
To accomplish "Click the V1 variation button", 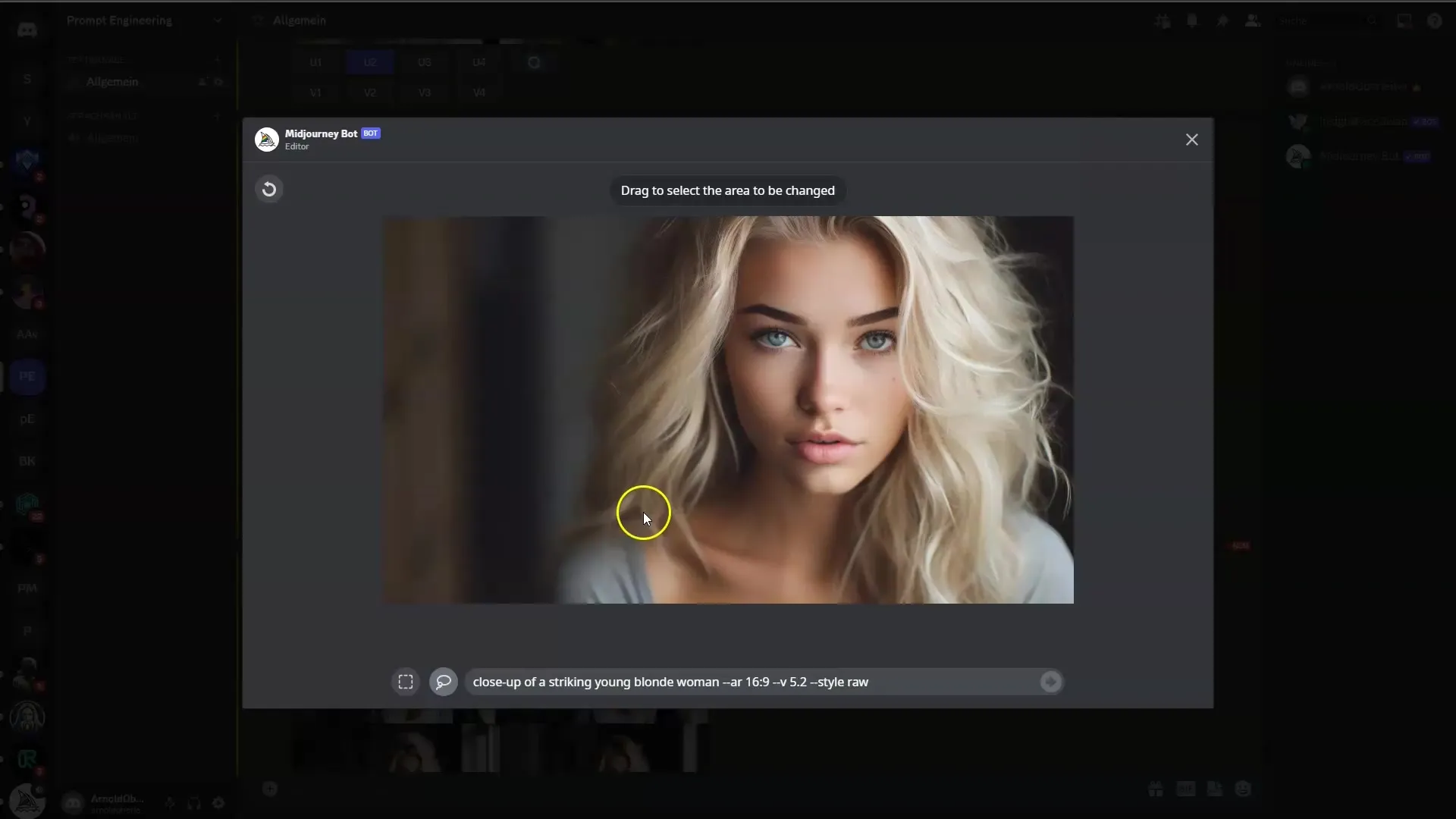I will pyautogui.click(x=315, y=93).
